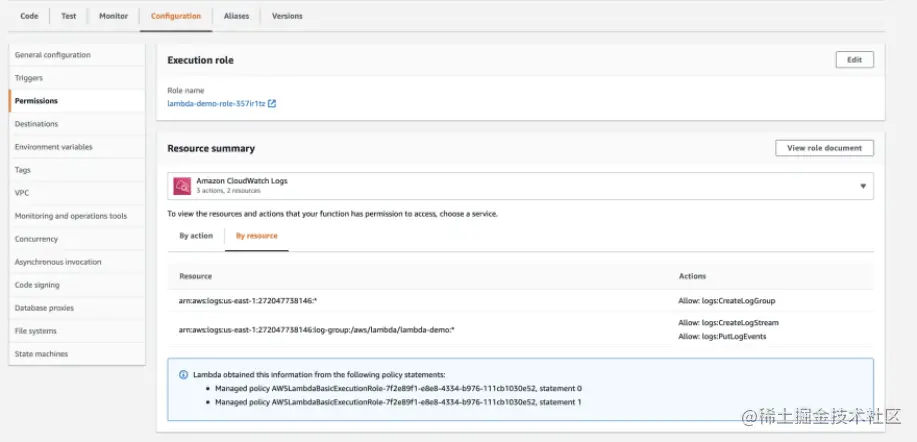Select resource arn:aws:logs:us-east-1:272047738146:*

[x=248, y=301]
